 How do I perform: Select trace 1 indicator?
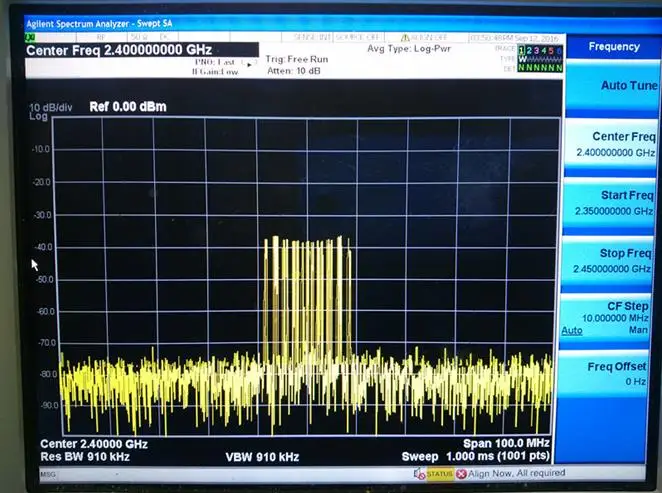(x=521, y=51)
